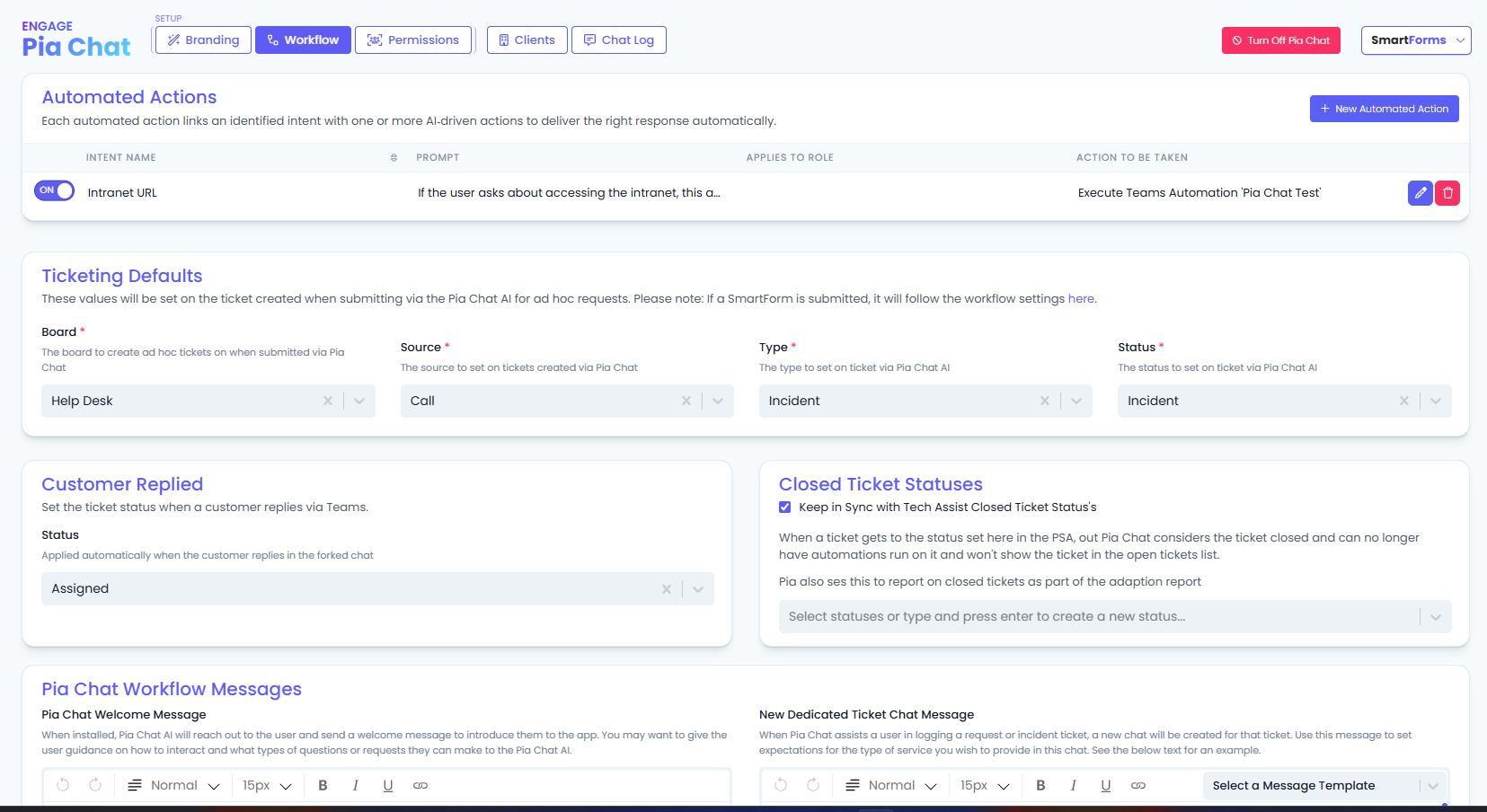Expand the Customer Replied status chevron

698,589
